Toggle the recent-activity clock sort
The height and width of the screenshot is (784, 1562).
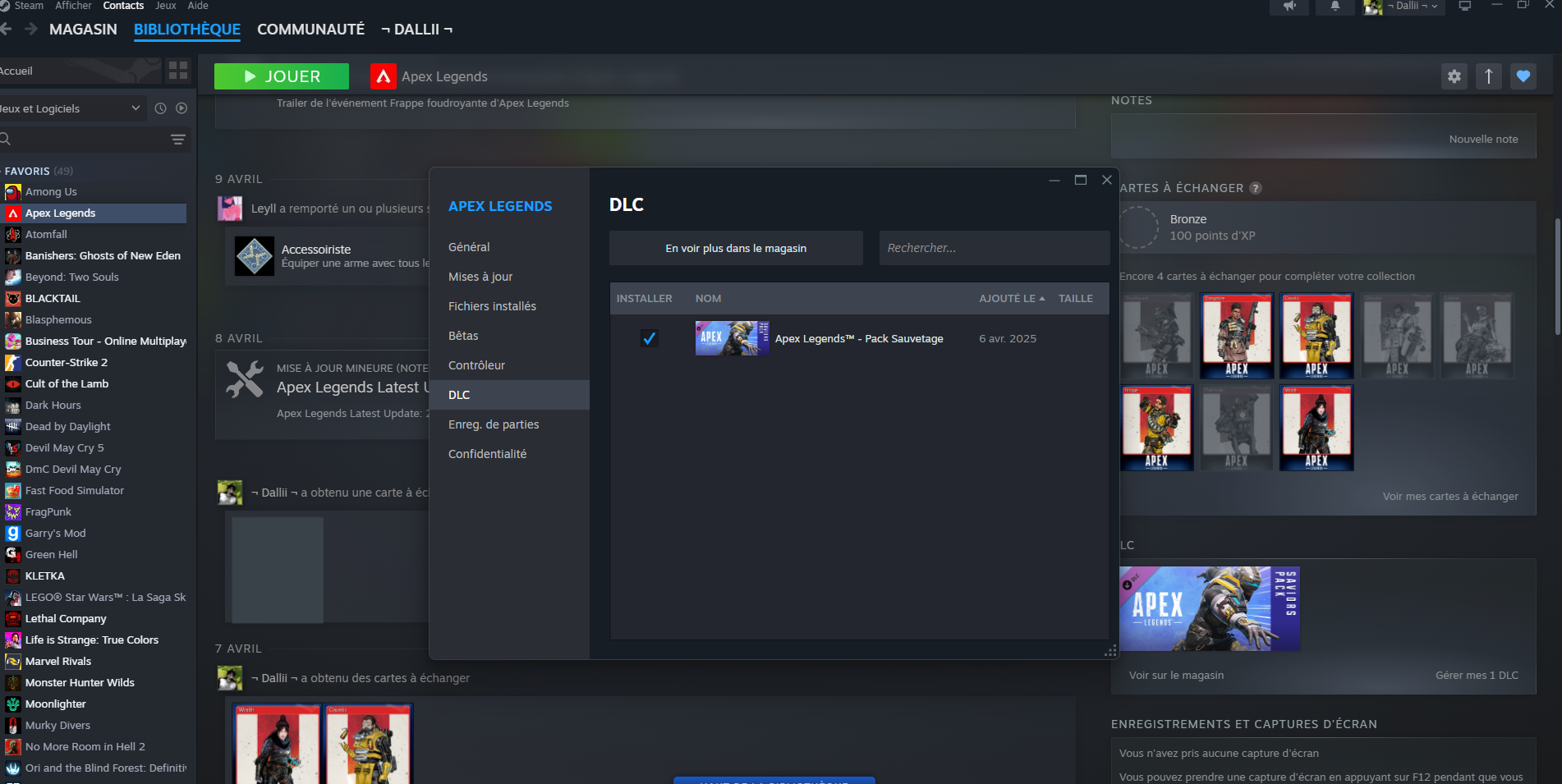pyautogui.click(x=161, y=108)
